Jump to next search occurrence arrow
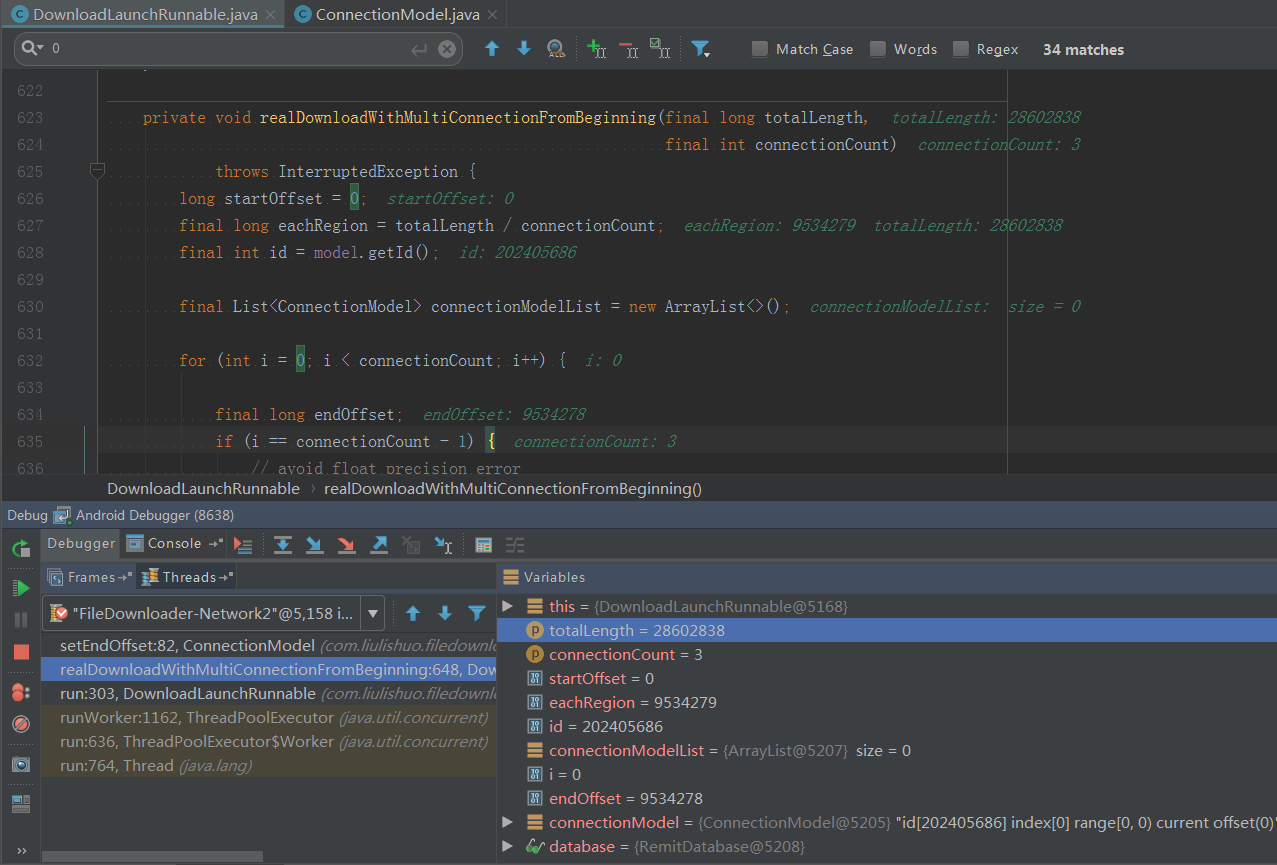Image resolution: width=1277 pixels, height=865 pixels. 524,49
